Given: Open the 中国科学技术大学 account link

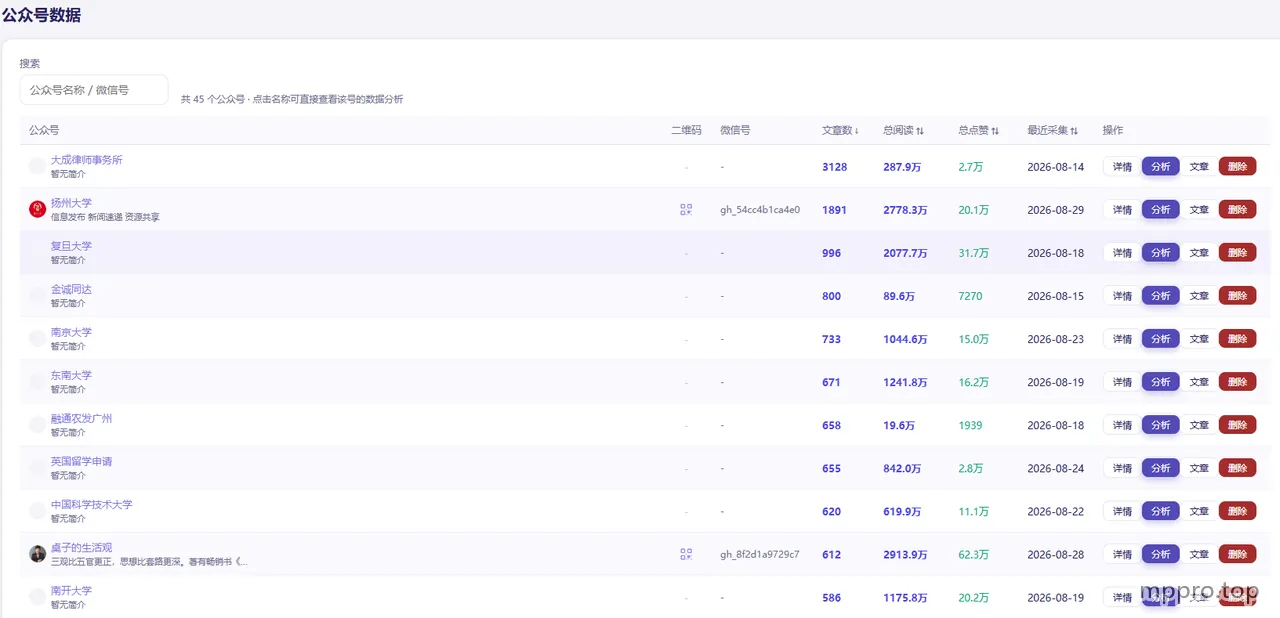Looking at the screenshot, I should [92, 504].
